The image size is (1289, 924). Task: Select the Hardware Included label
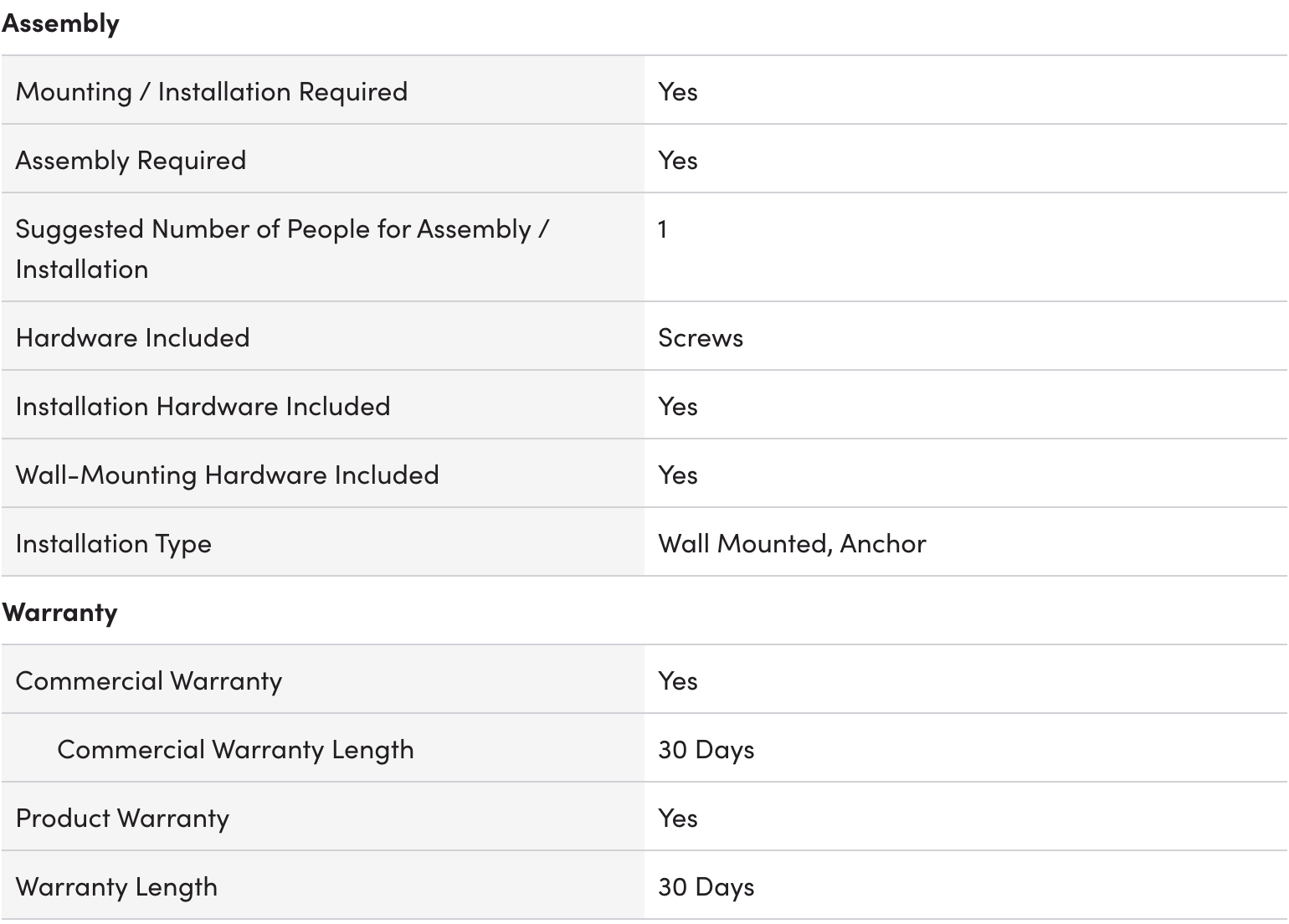133,337
